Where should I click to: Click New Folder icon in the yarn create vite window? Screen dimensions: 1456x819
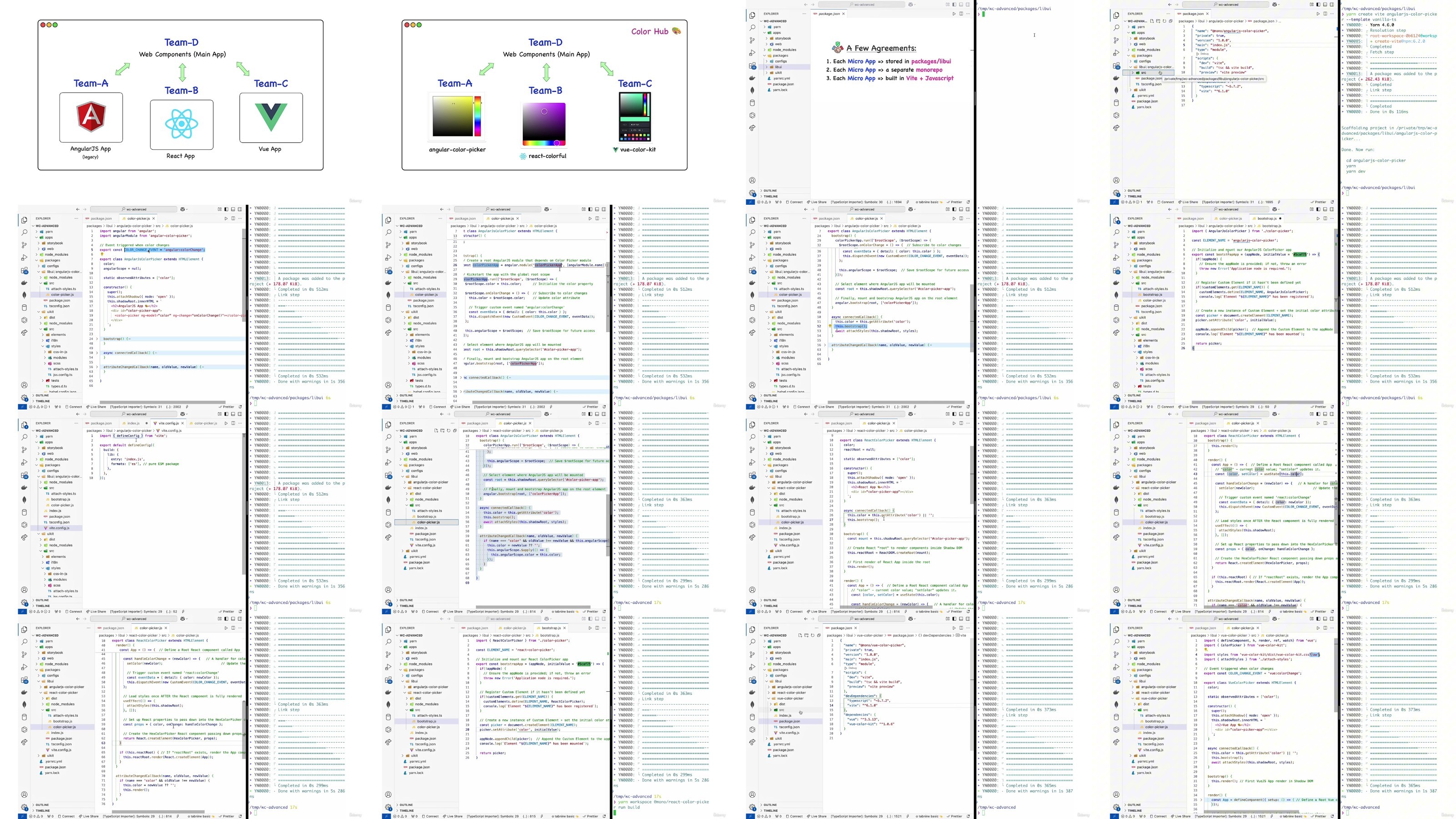(x=1158, y=21)
